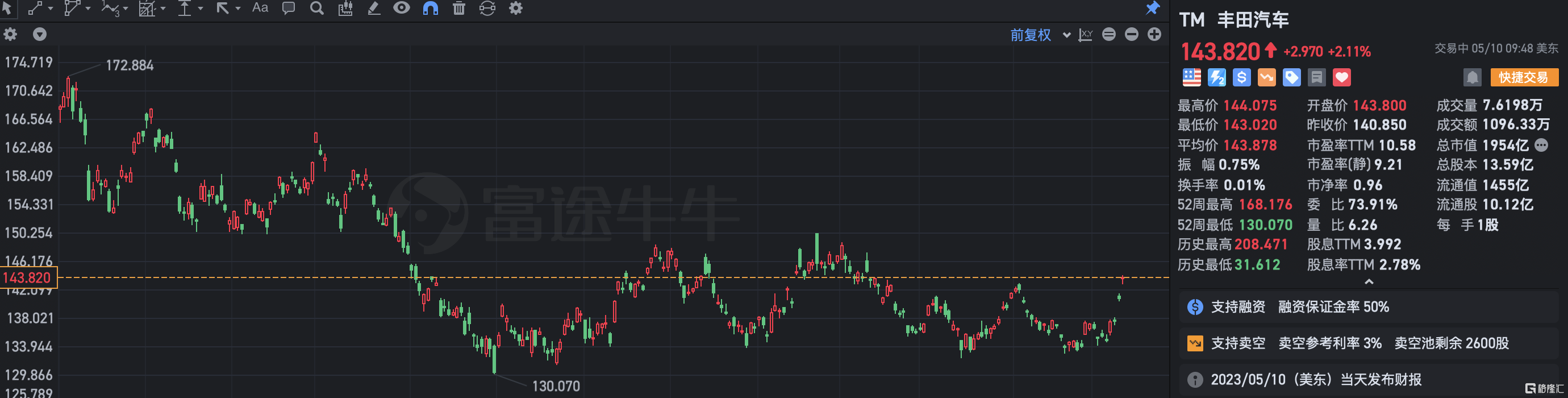Click the circled equals reset zoom icon

coord(1109,34)
